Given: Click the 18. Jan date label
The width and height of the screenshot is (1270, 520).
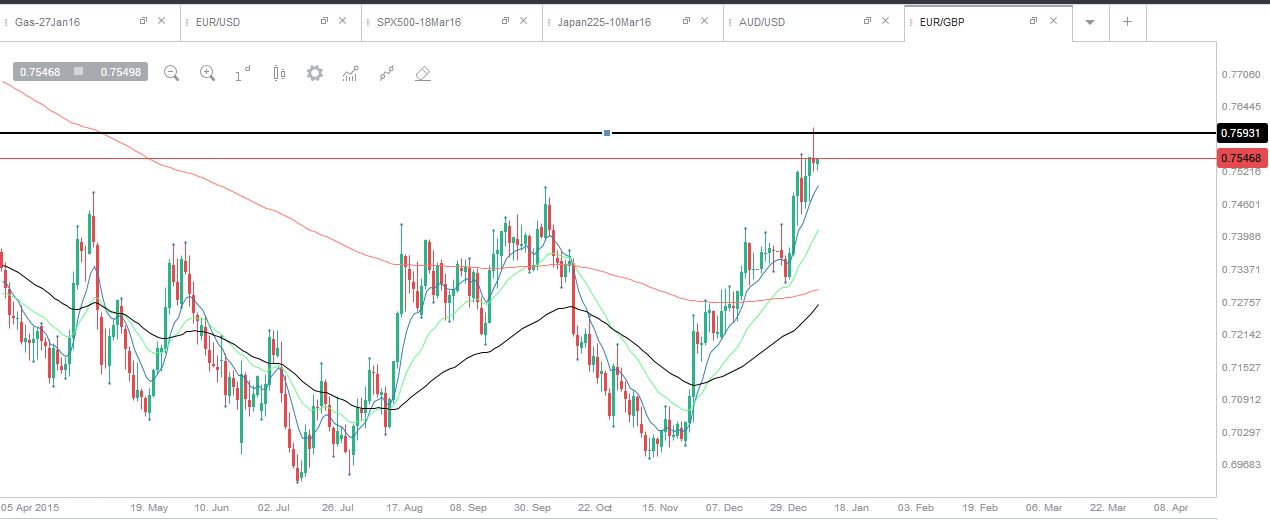Looking at the screenshot, I should click(x=853, y=508).
